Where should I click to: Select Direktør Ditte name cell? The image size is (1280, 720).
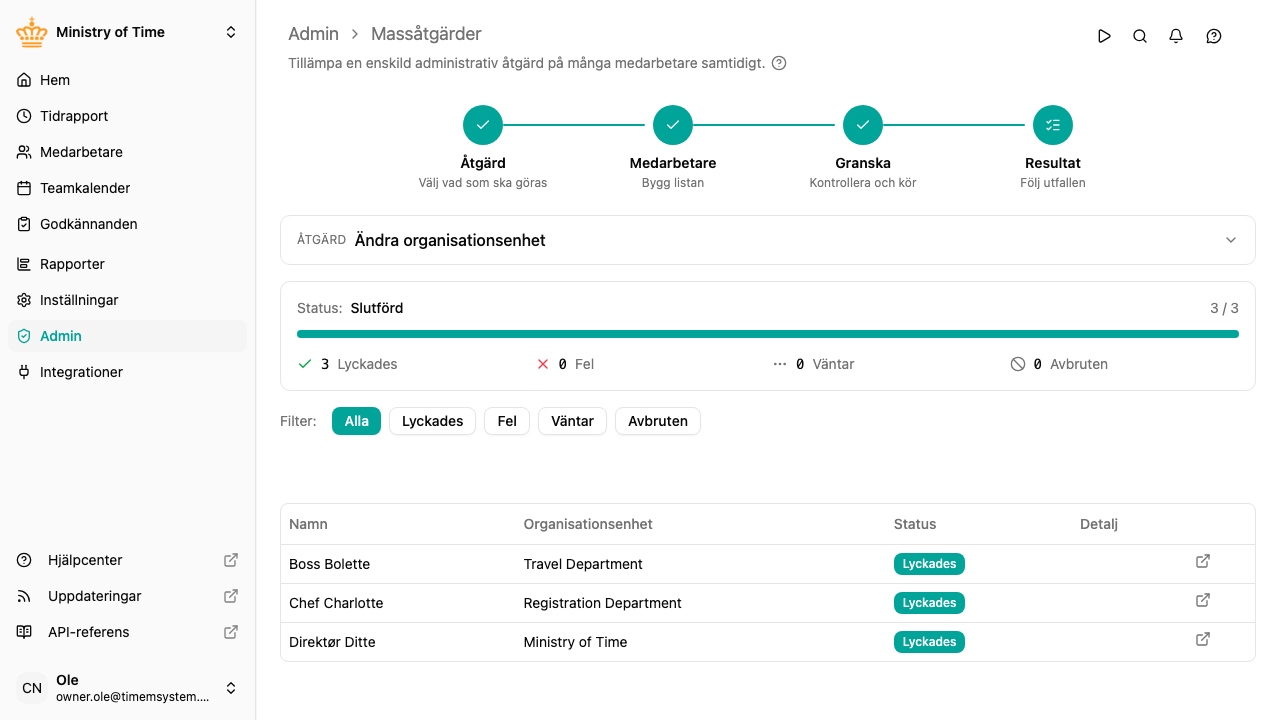[x=332, y=642]
